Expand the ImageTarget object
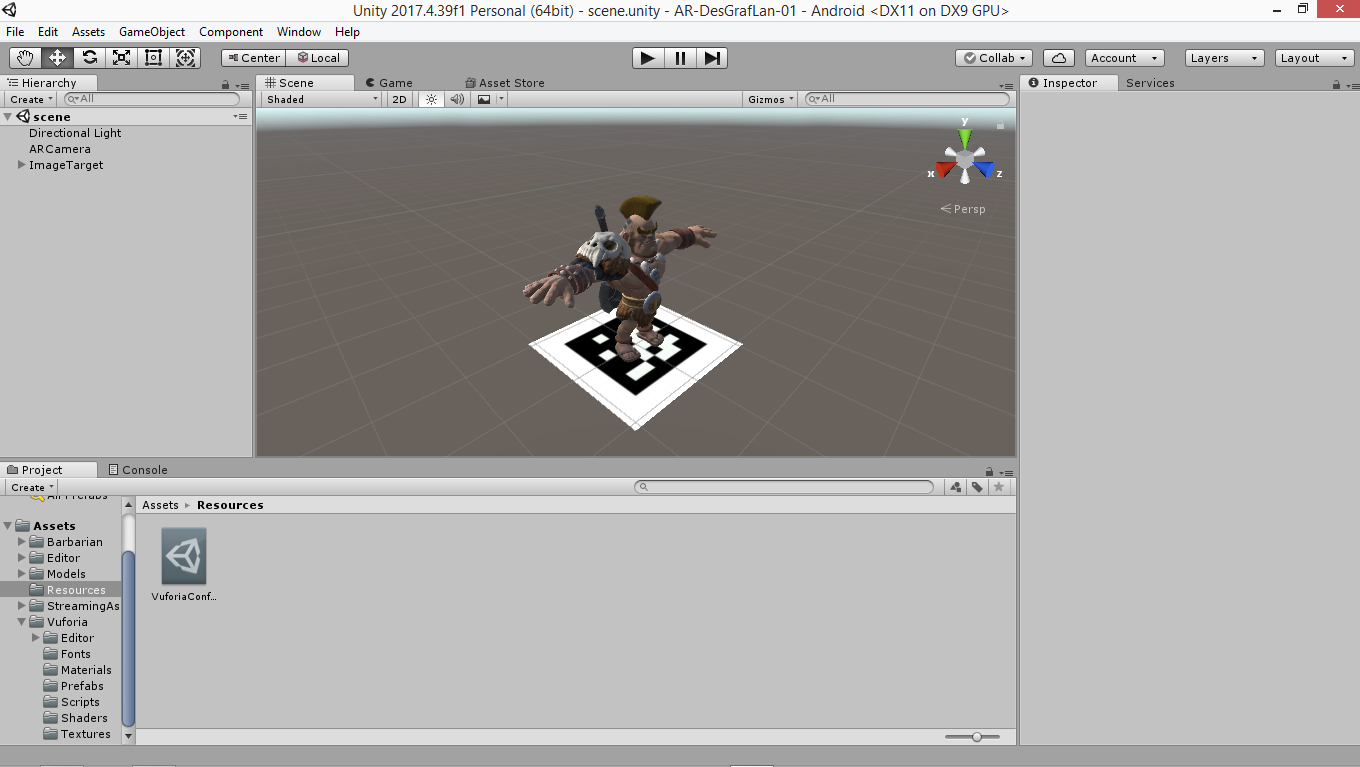Screen dimensions: 1360x767 coord(22,165)
